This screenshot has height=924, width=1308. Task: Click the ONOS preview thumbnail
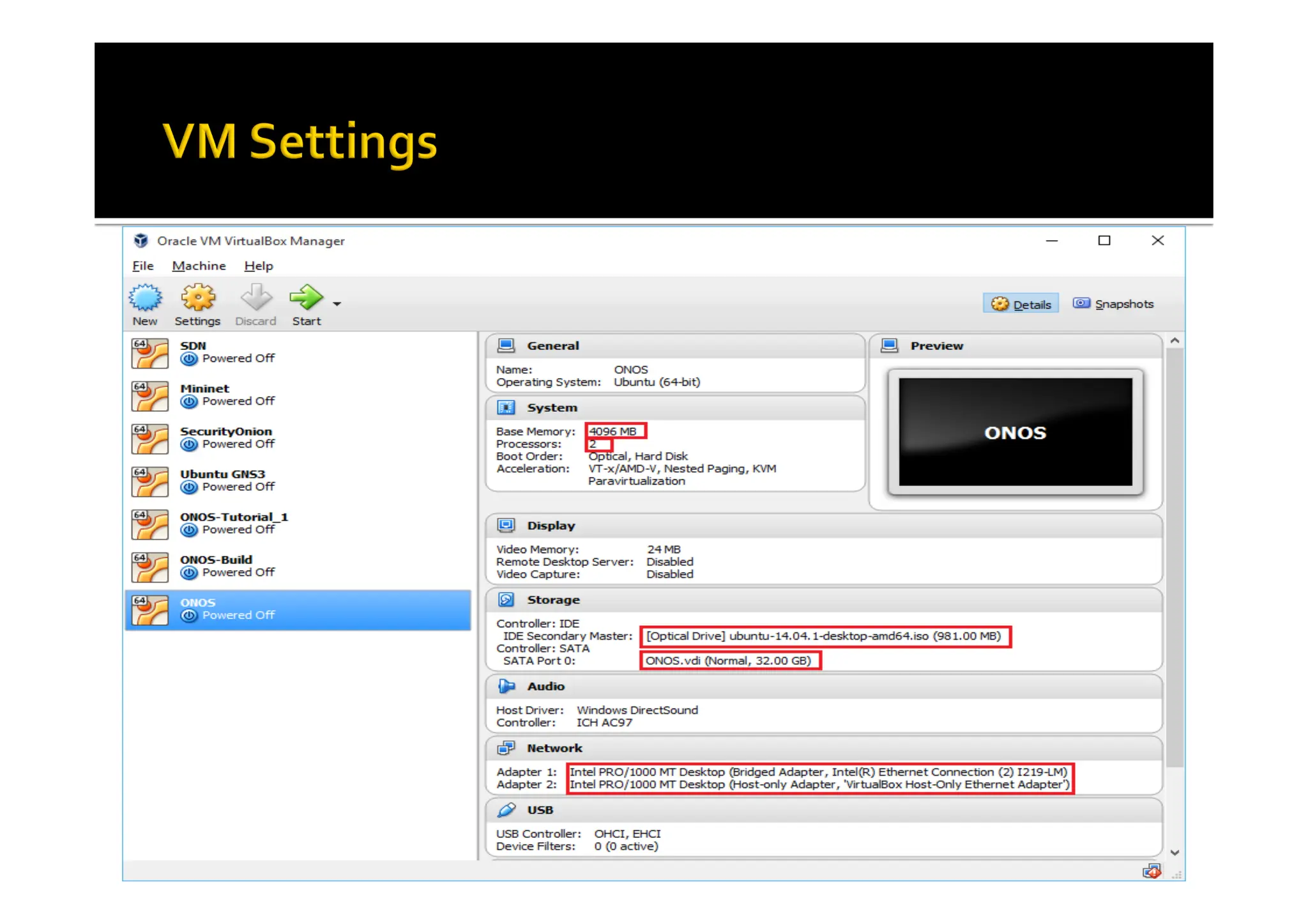pos(1015,432)
